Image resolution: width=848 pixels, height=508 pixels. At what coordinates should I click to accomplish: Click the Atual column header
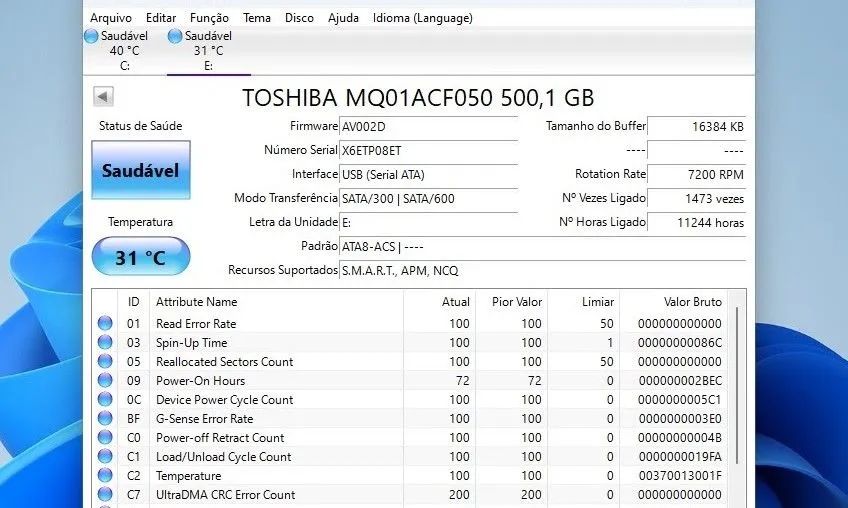pos(439,302)
